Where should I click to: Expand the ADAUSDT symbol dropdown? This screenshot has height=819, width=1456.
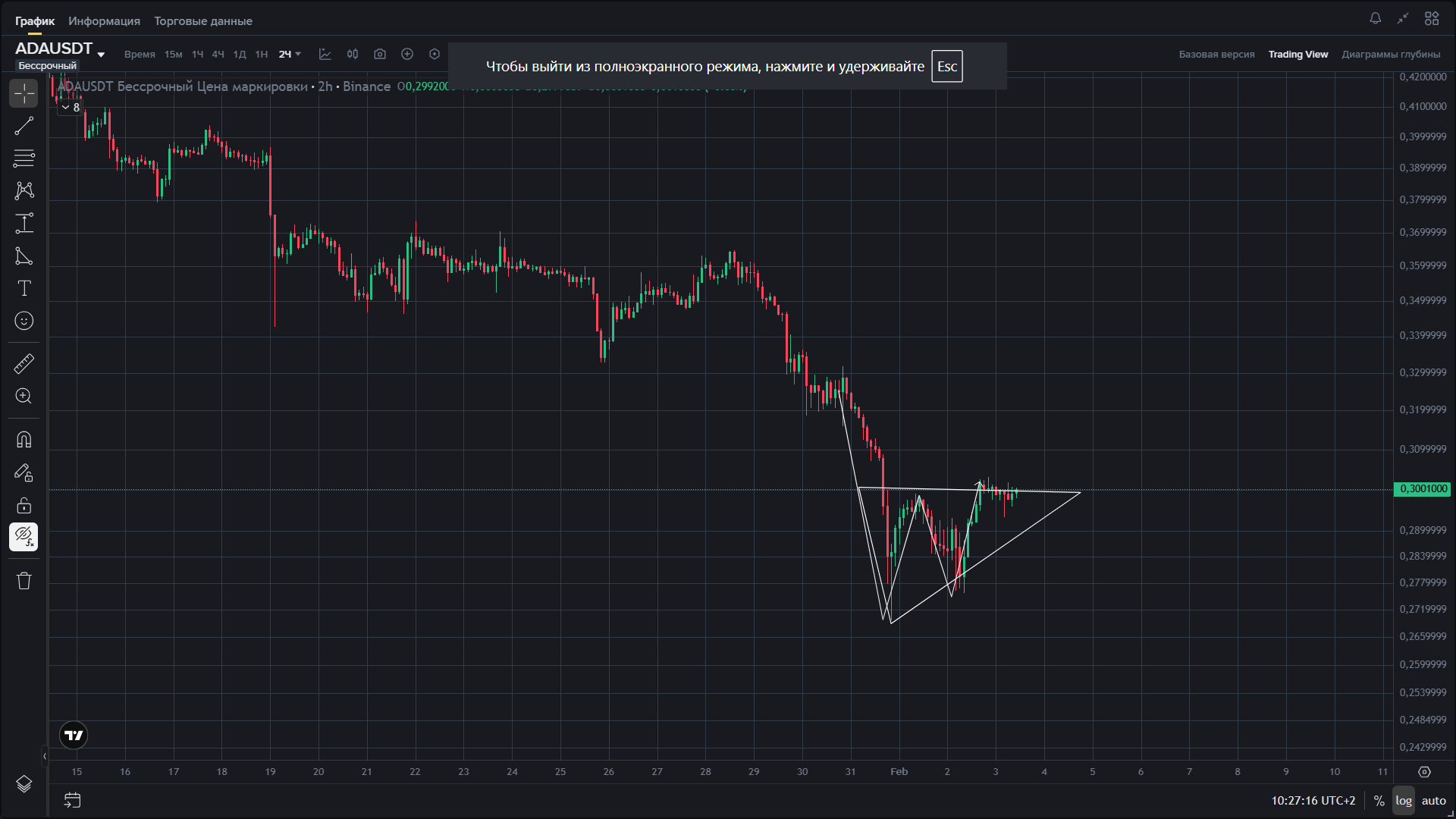pos(101,55)
